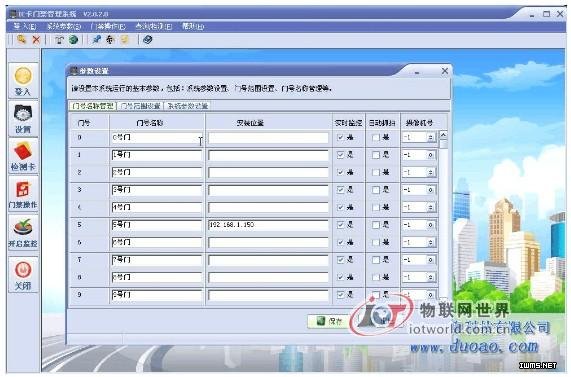Open the 系统参数(S) menu
The image size is (571, 377).
pos(64,26)
